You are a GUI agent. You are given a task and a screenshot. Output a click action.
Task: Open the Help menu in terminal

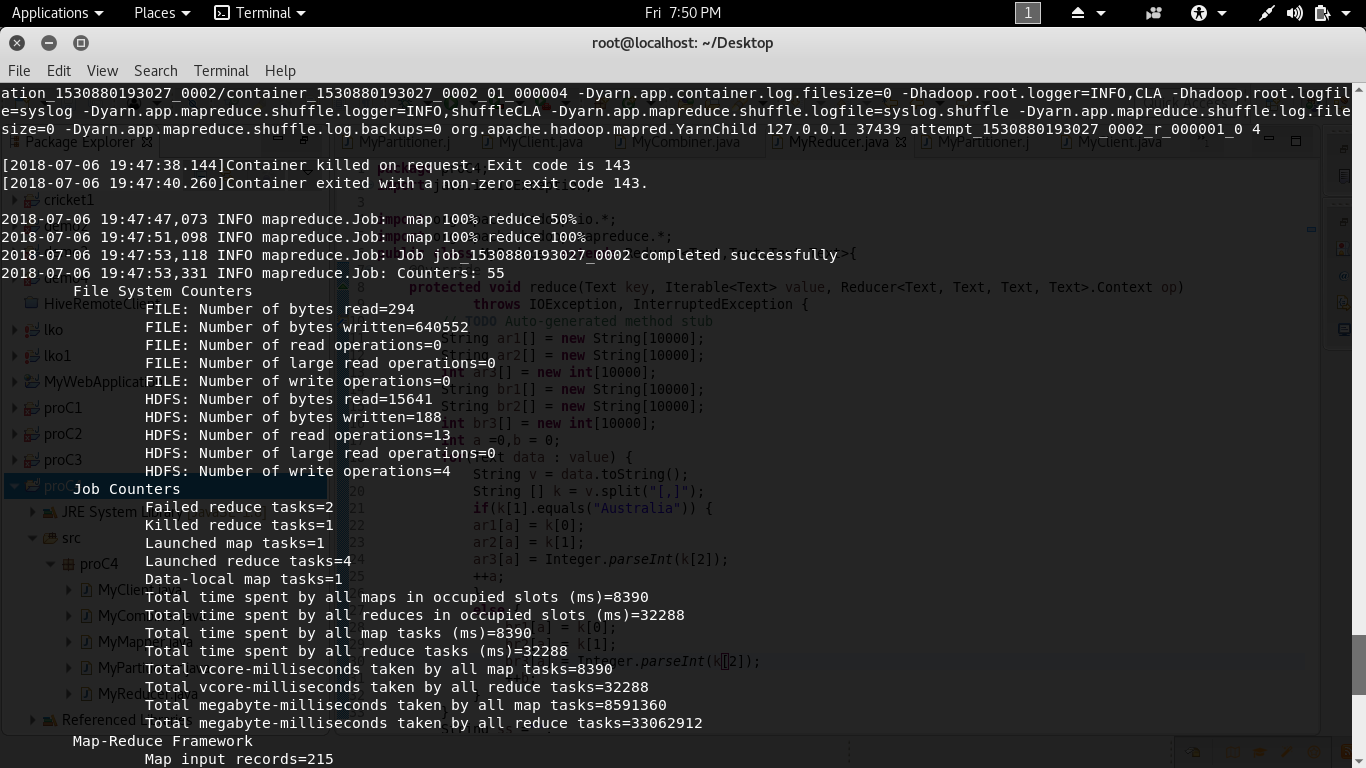[280, 71]
